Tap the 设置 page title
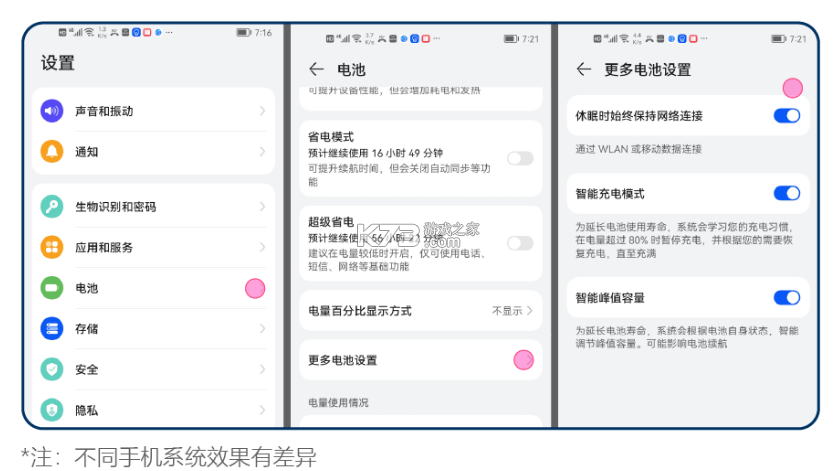 (x=58, y=63)
